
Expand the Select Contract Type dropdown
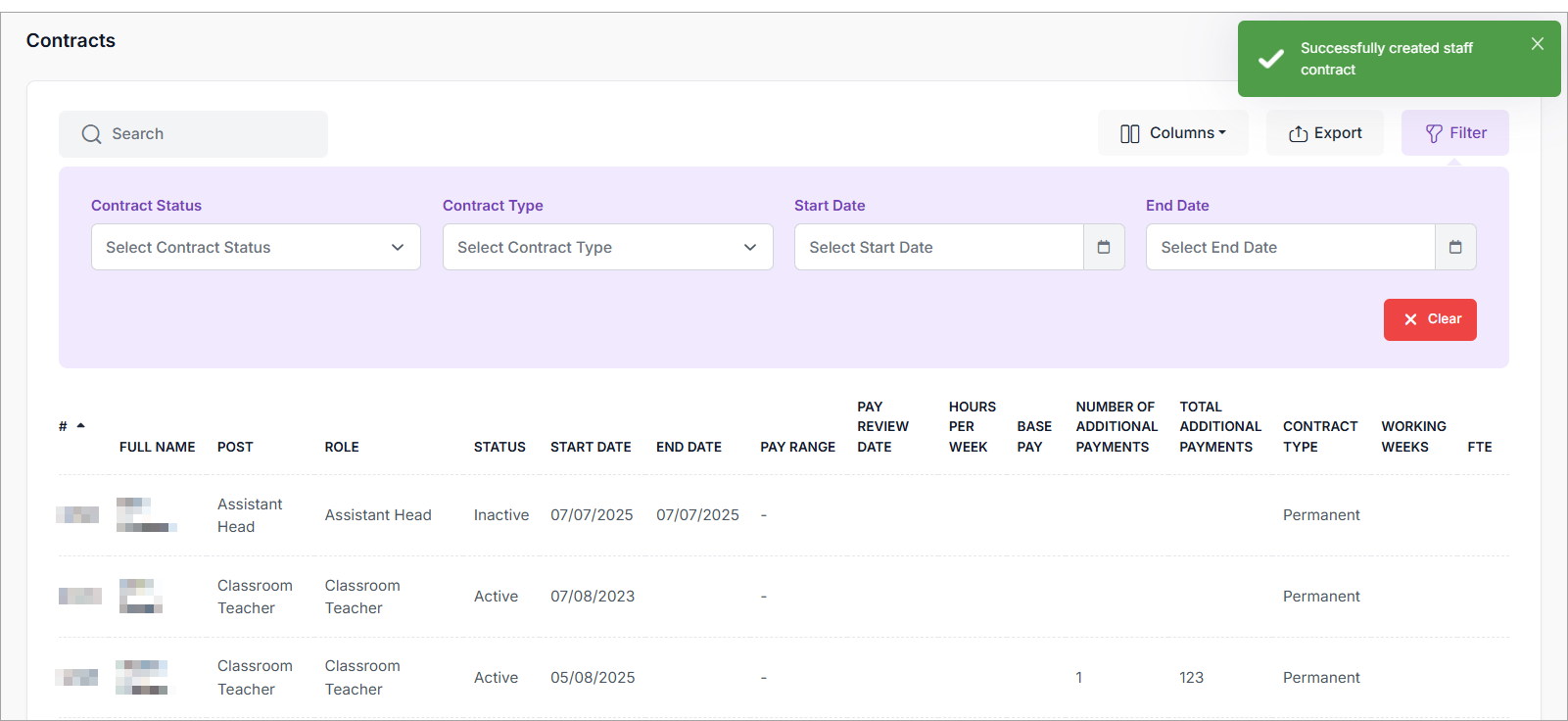(607, 247)
